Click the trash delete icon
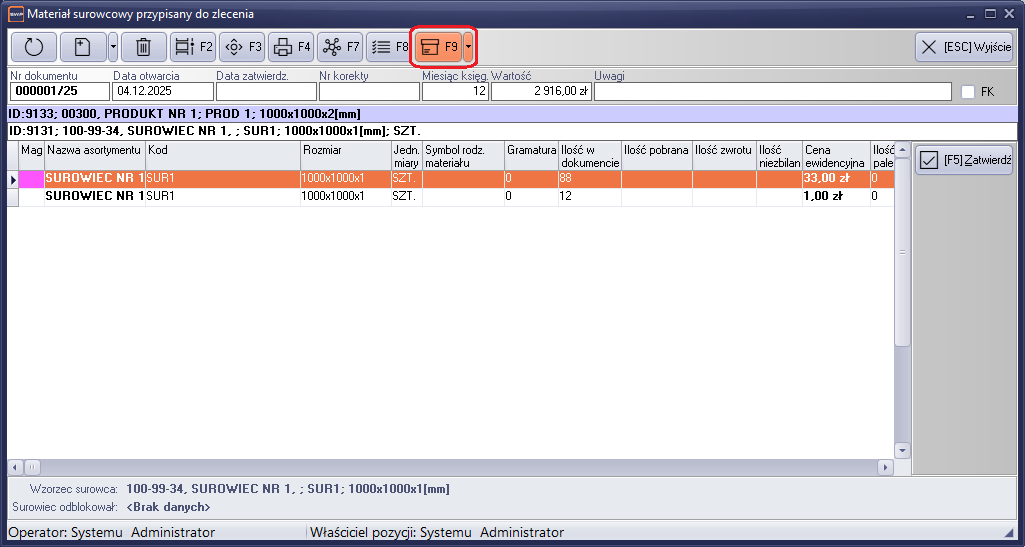This screenshot has height=547, width=1025. point(144,47)
